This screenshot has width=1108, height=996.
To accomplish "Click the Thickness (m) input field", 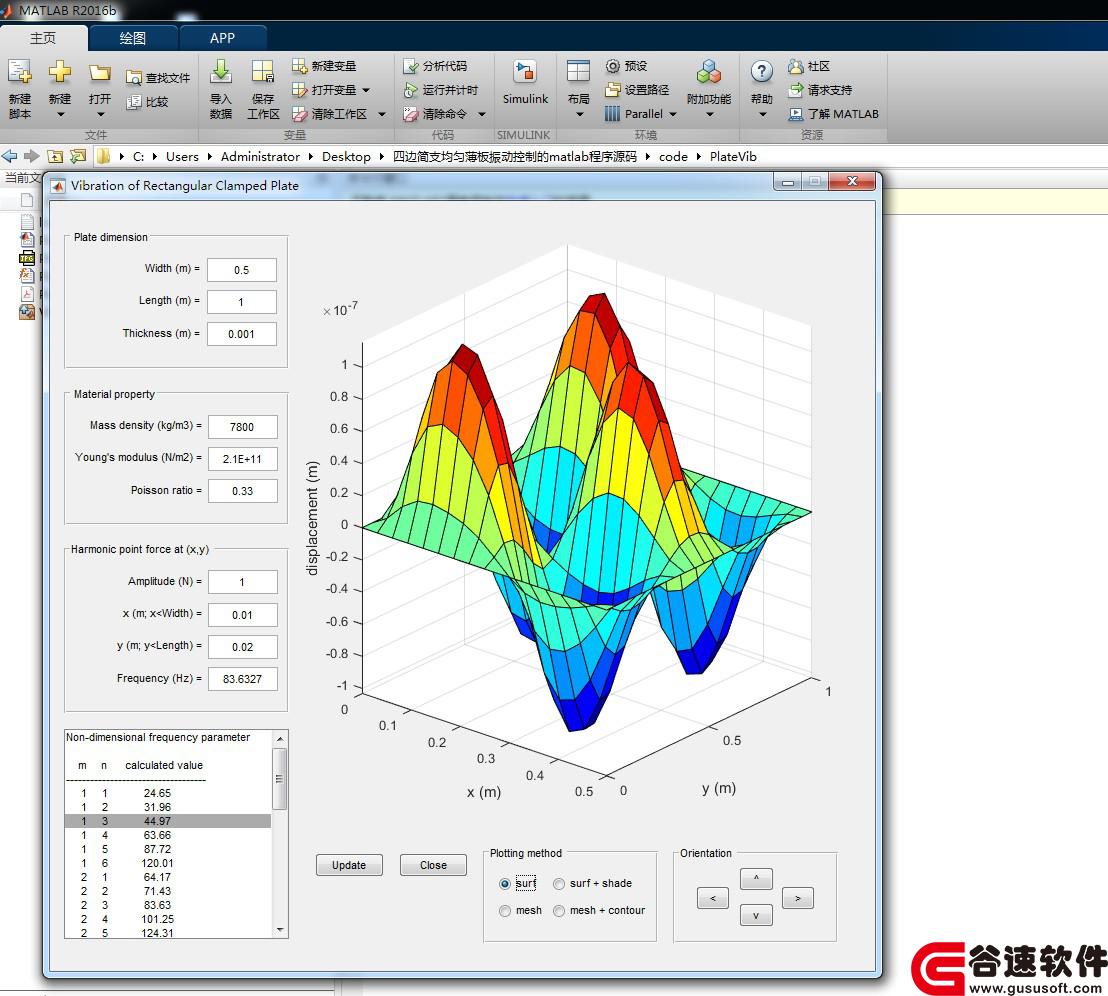I will click(242, 334).
